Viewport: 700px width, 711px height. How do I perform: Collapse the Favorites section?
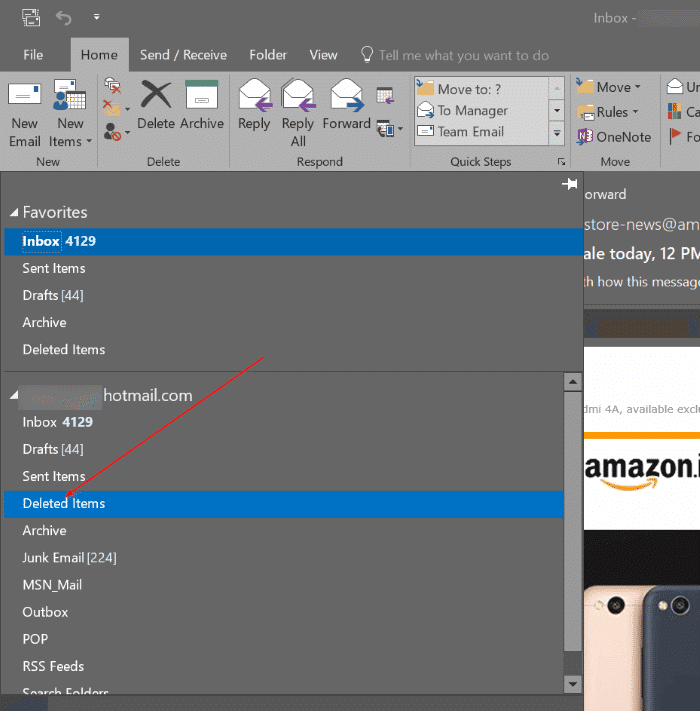click(x=14, y=212)
